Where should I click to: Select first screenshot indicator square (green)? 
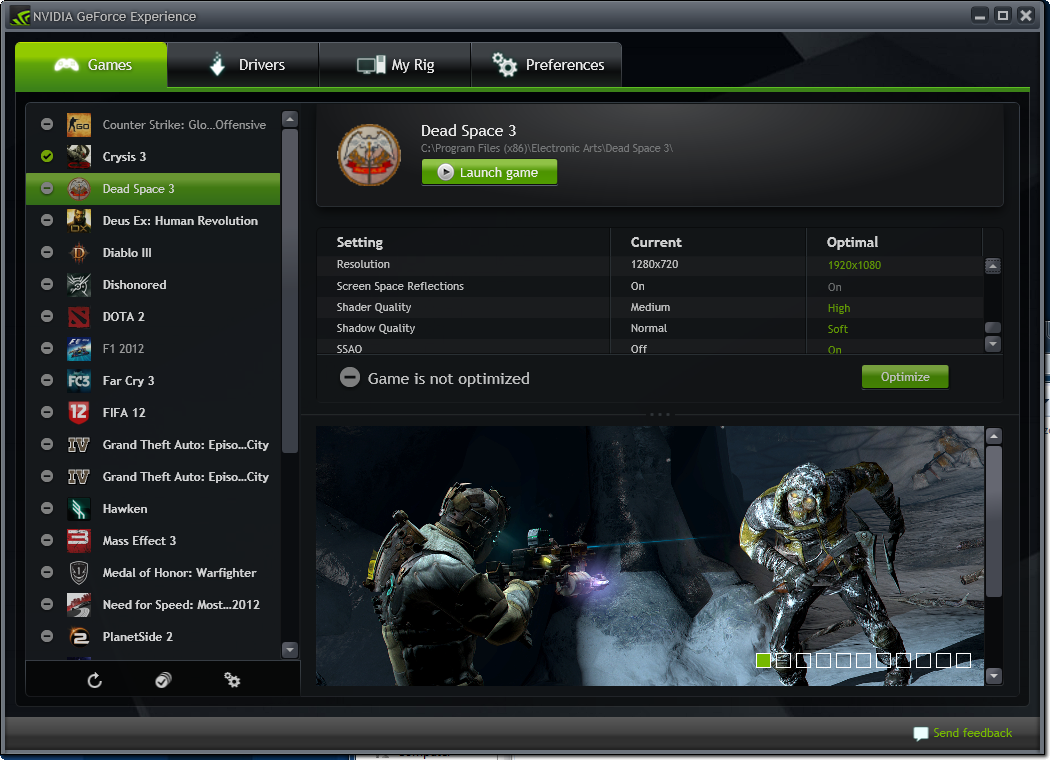coord(763,660)
